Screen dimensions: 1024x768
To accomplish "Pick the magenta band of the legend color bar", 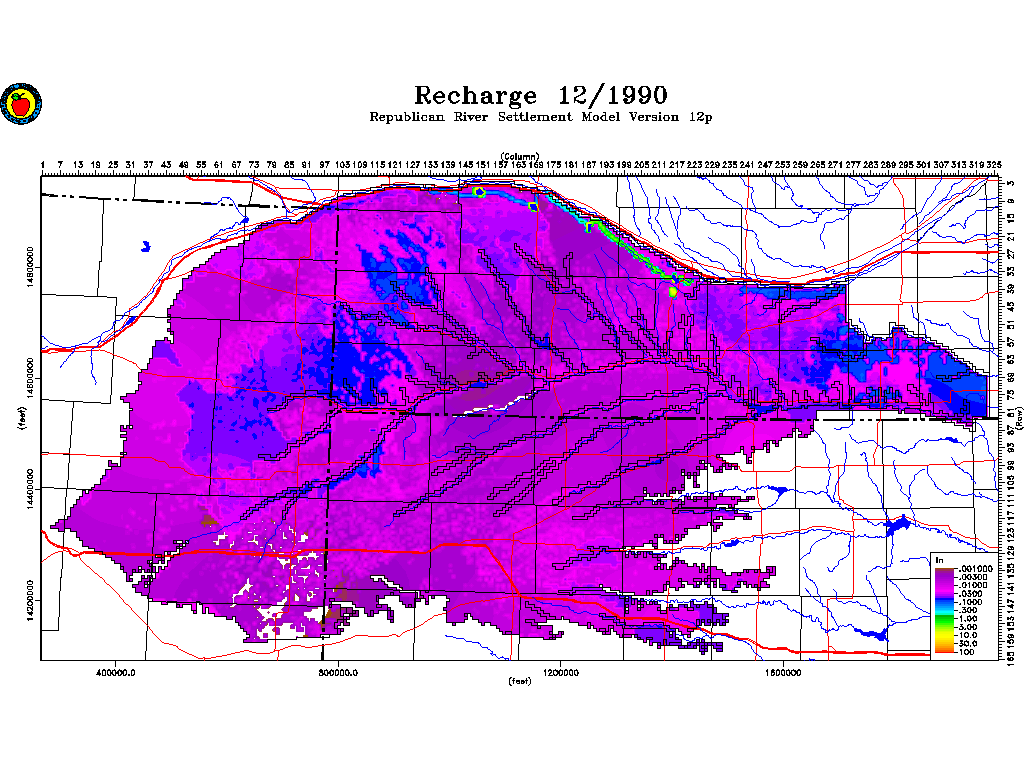I will 944,590.
